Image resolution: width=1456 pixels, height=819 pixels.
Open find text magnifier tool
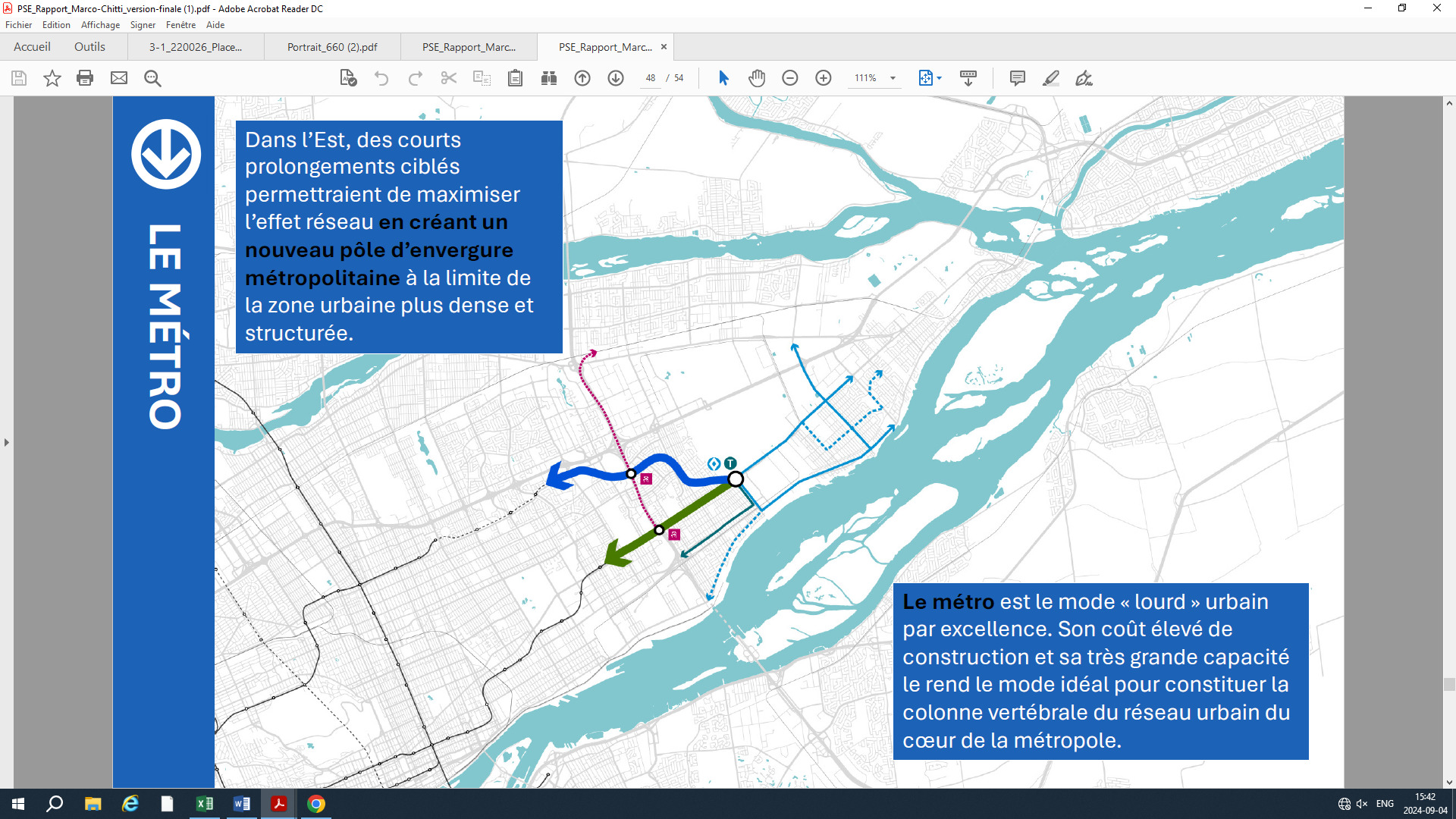coord(152,78)
